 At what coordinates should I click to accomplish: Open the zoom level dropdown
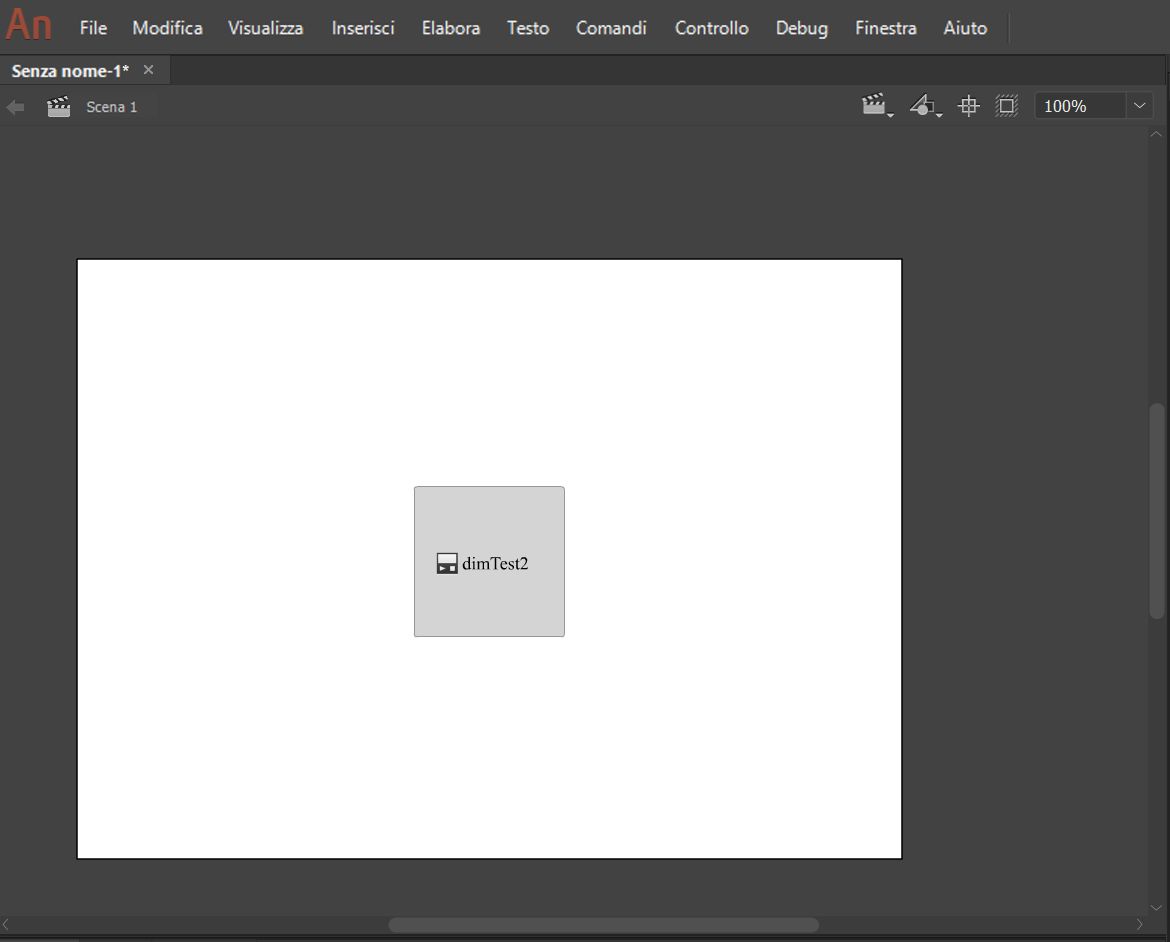pos(1138,104)
